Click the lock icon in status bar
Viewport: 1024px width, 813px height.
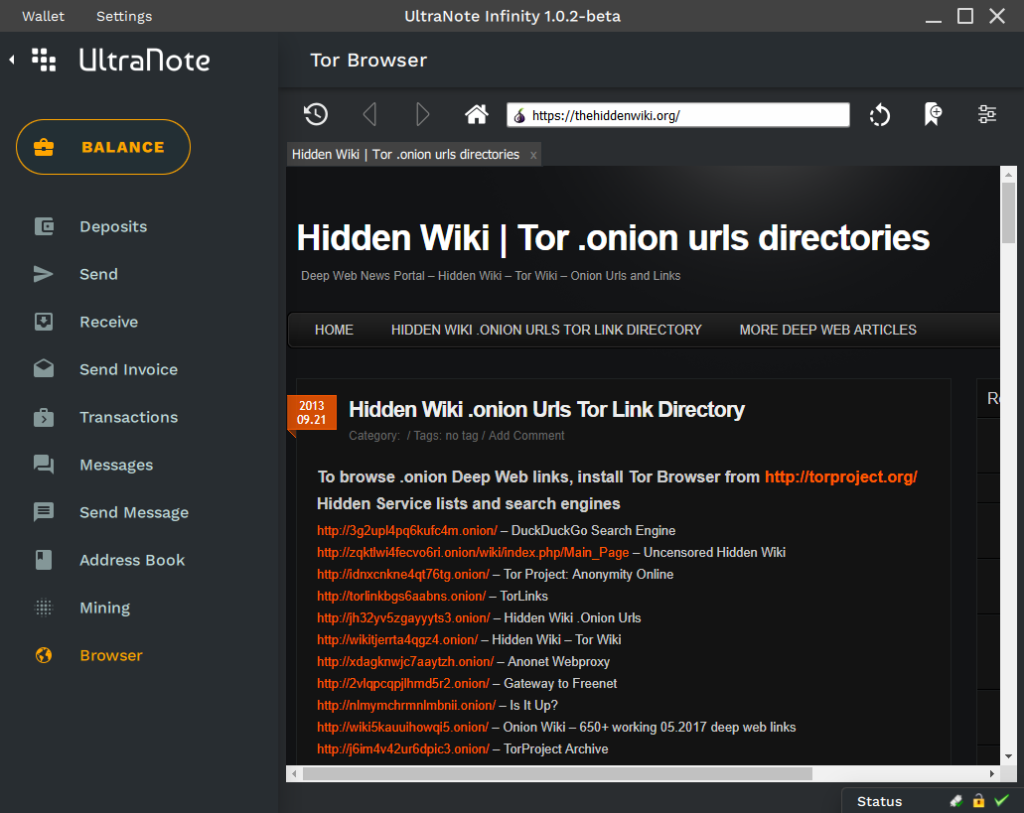[978, 801]
